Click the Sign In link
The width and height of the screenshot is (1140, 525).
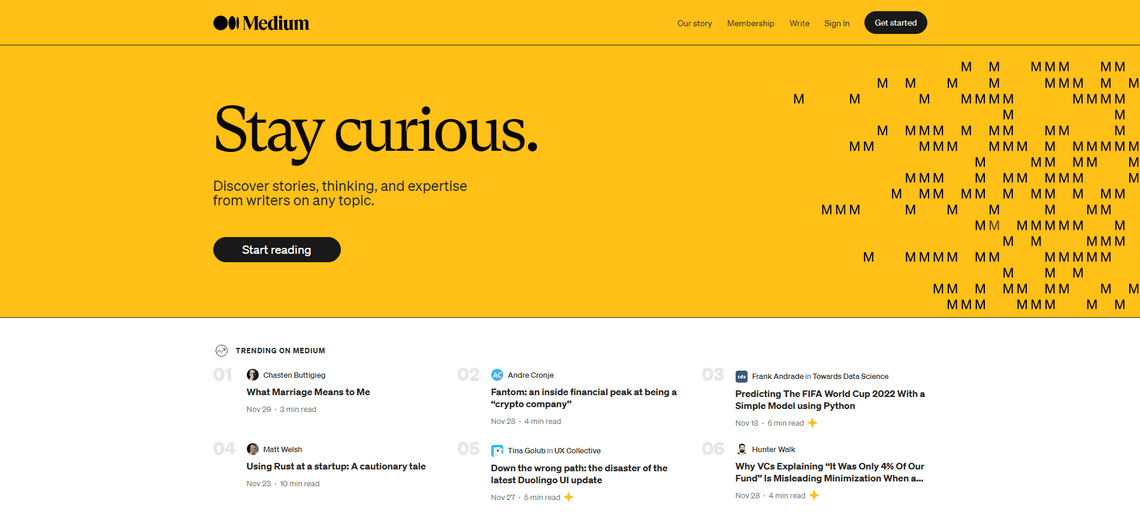point(837,23)
